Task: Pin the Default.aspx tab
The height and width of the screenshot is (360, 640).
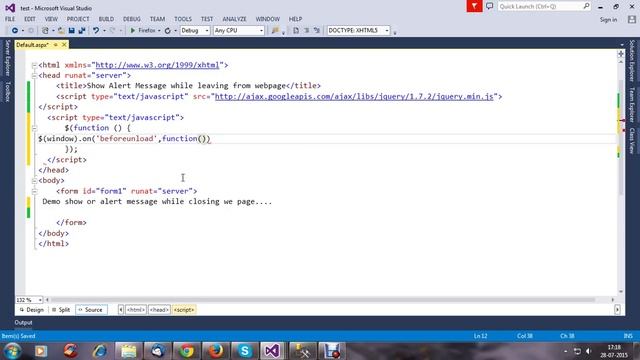Action: (x=56, y=44)
